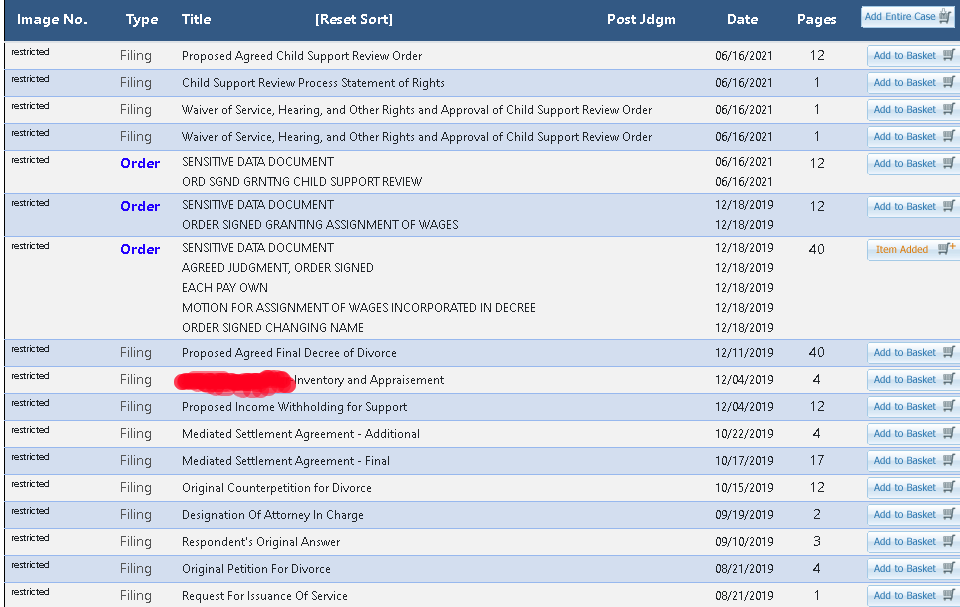Add Request For Issuance Of Service to basket
This screenshot has width=960, height=607.
coord(905,595)
